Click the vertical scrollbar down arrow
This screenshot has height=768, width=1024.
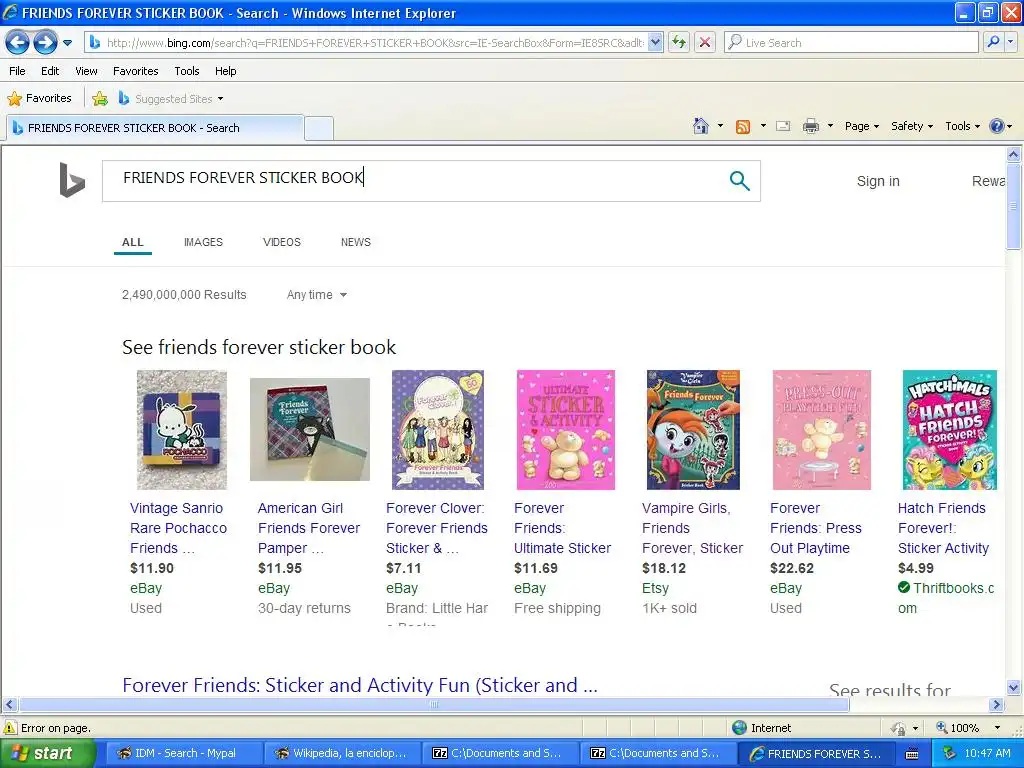(x=1014, y=688)
